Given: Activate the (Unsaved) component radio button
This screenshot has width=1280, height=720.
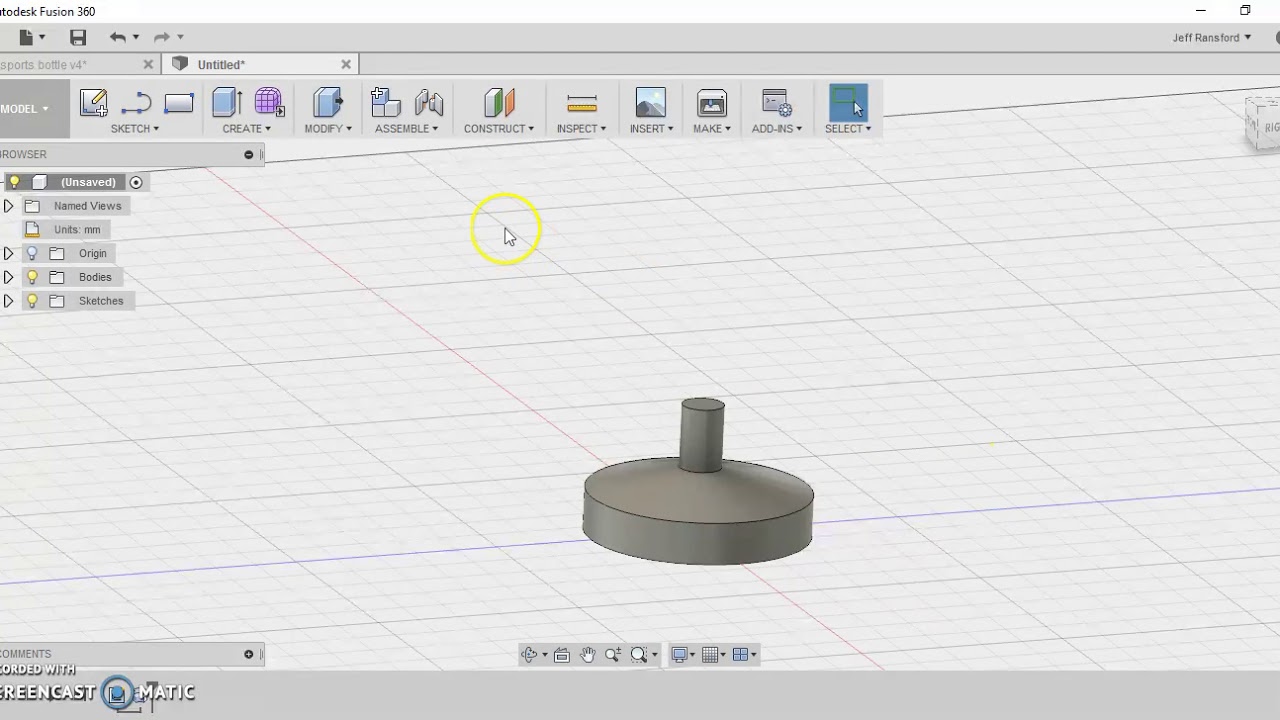Looking at the screenshot, I should pyautogui.click(x=136, y=182).
